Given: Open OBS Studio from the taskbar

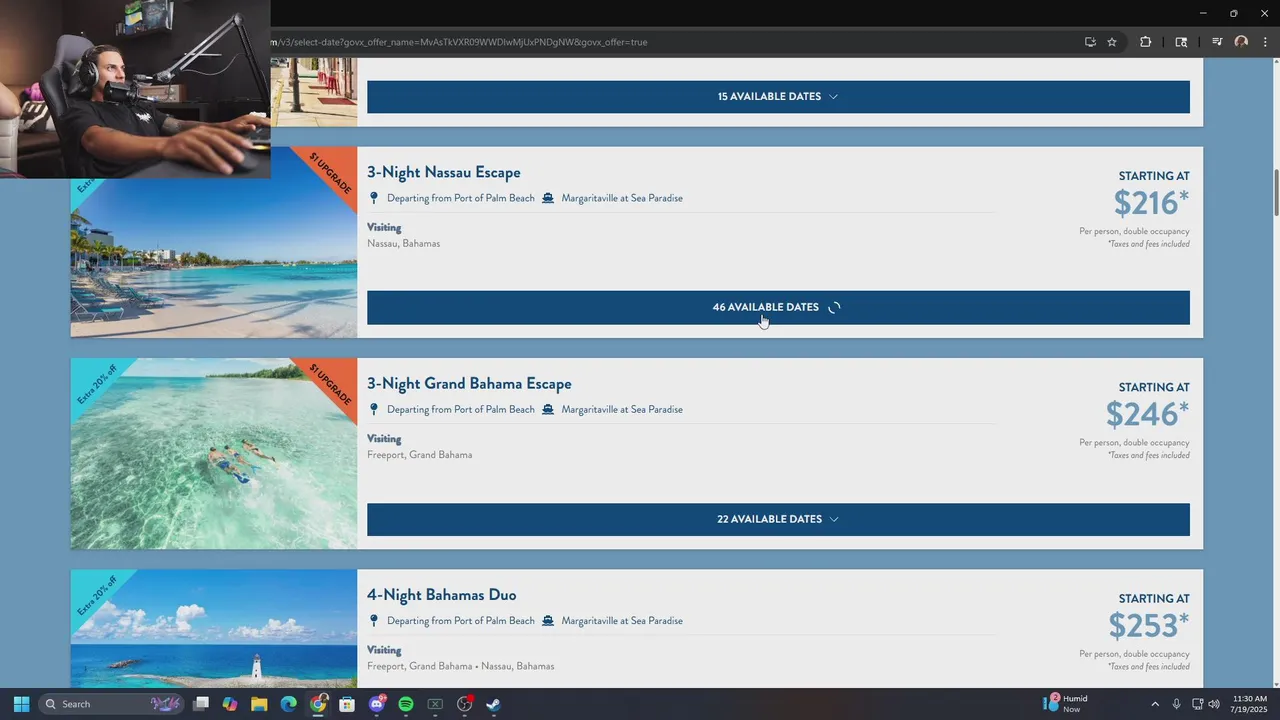Looking at the screenshot, I should coord(465,704).
